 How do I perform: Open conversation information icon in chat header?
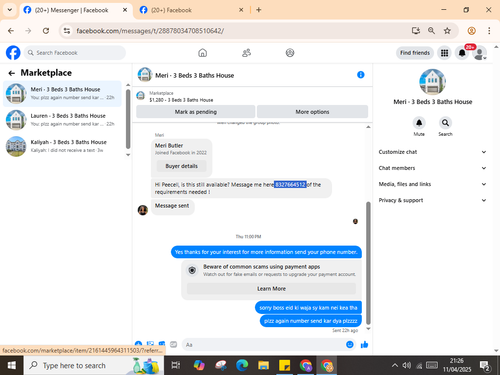pos(361,75)
